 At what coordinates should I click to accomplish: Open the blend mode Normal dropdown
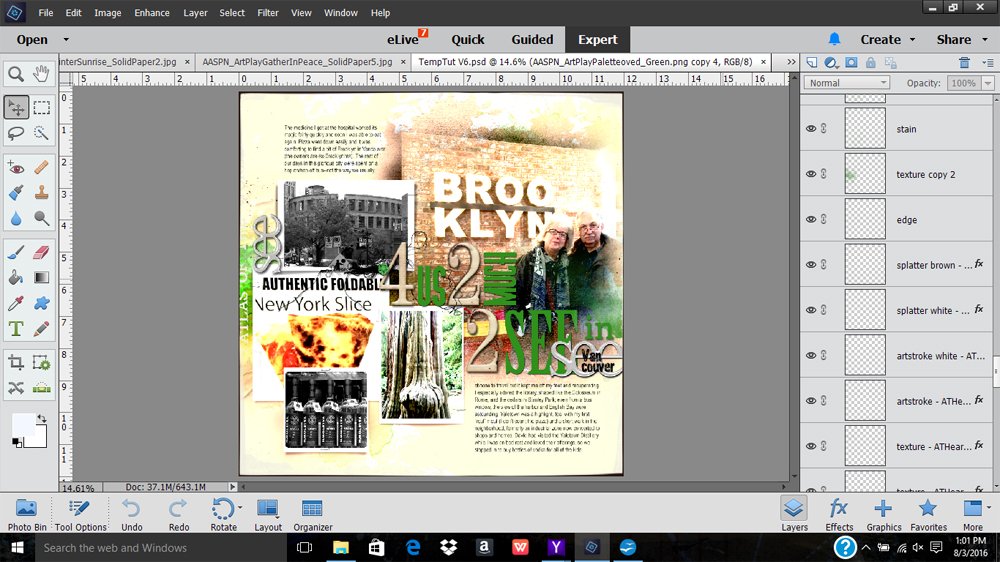(x=846, y=83)
